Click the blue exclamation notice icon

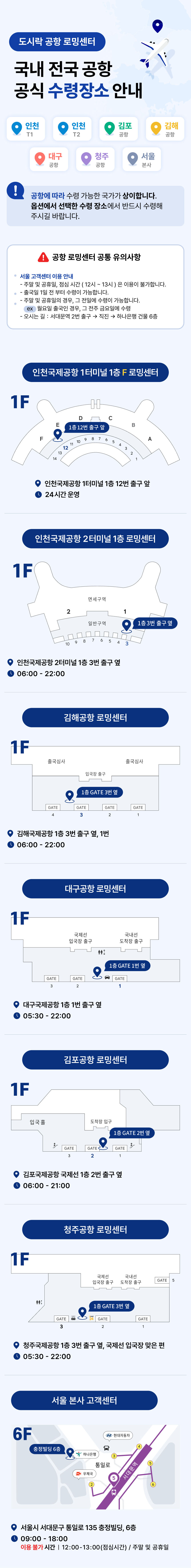tap(15, 190)
